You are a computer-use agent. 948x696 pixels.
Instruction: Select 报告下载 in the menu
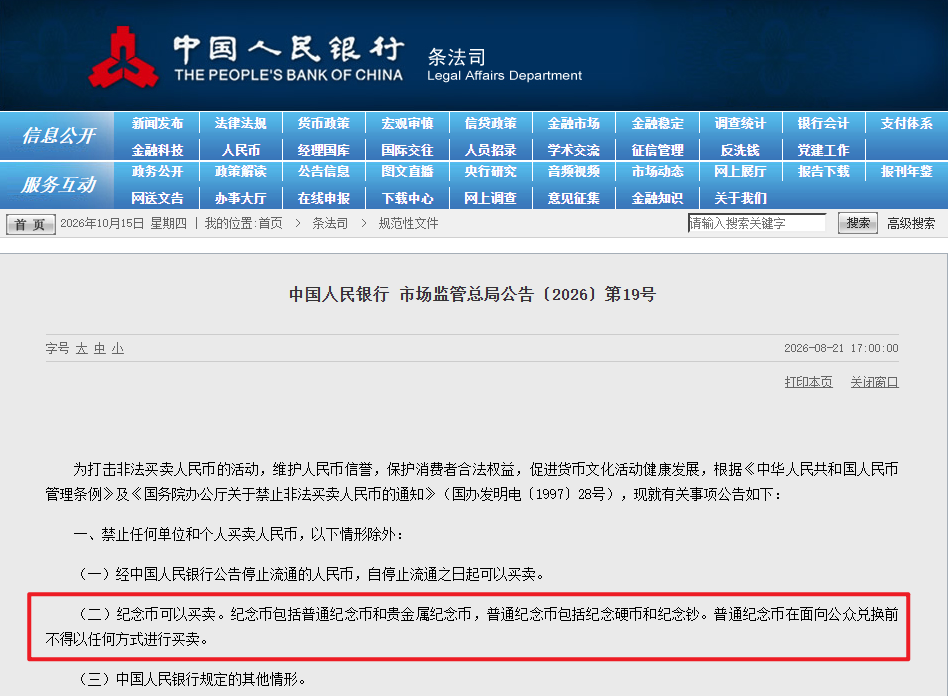tap(823, 172)
